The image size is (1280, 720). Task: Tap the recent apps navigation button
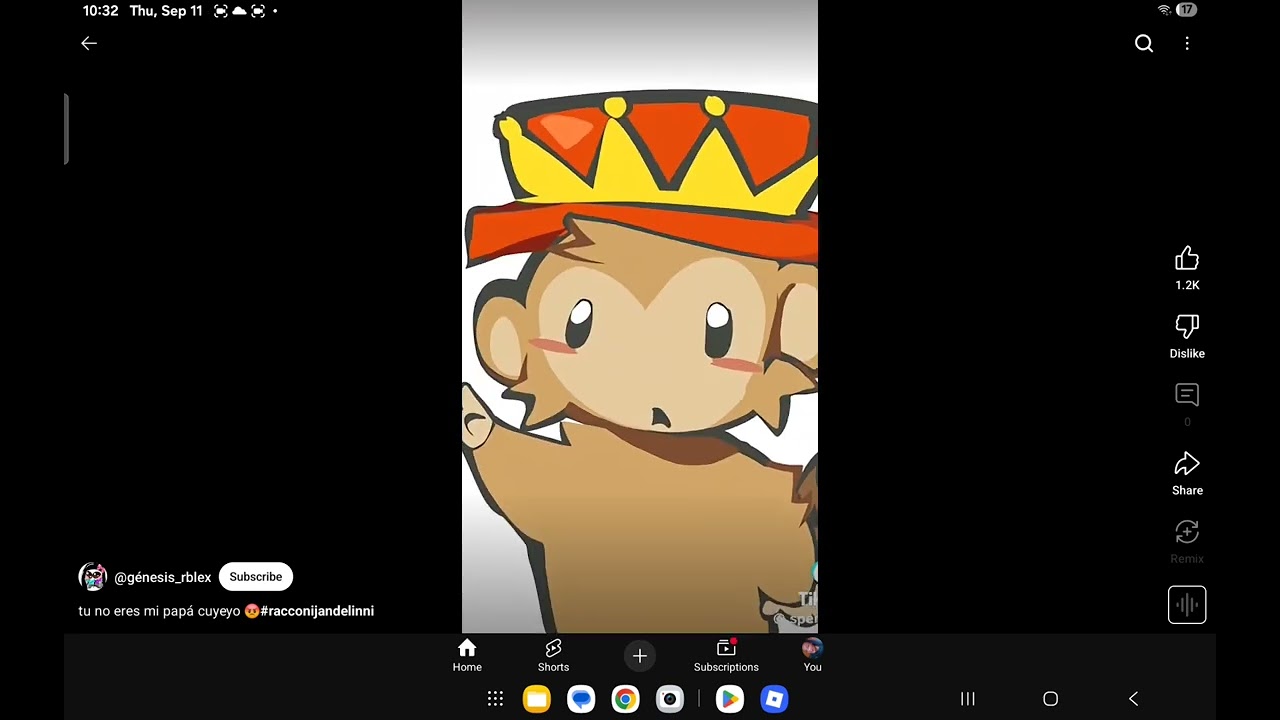coord(967,699)
